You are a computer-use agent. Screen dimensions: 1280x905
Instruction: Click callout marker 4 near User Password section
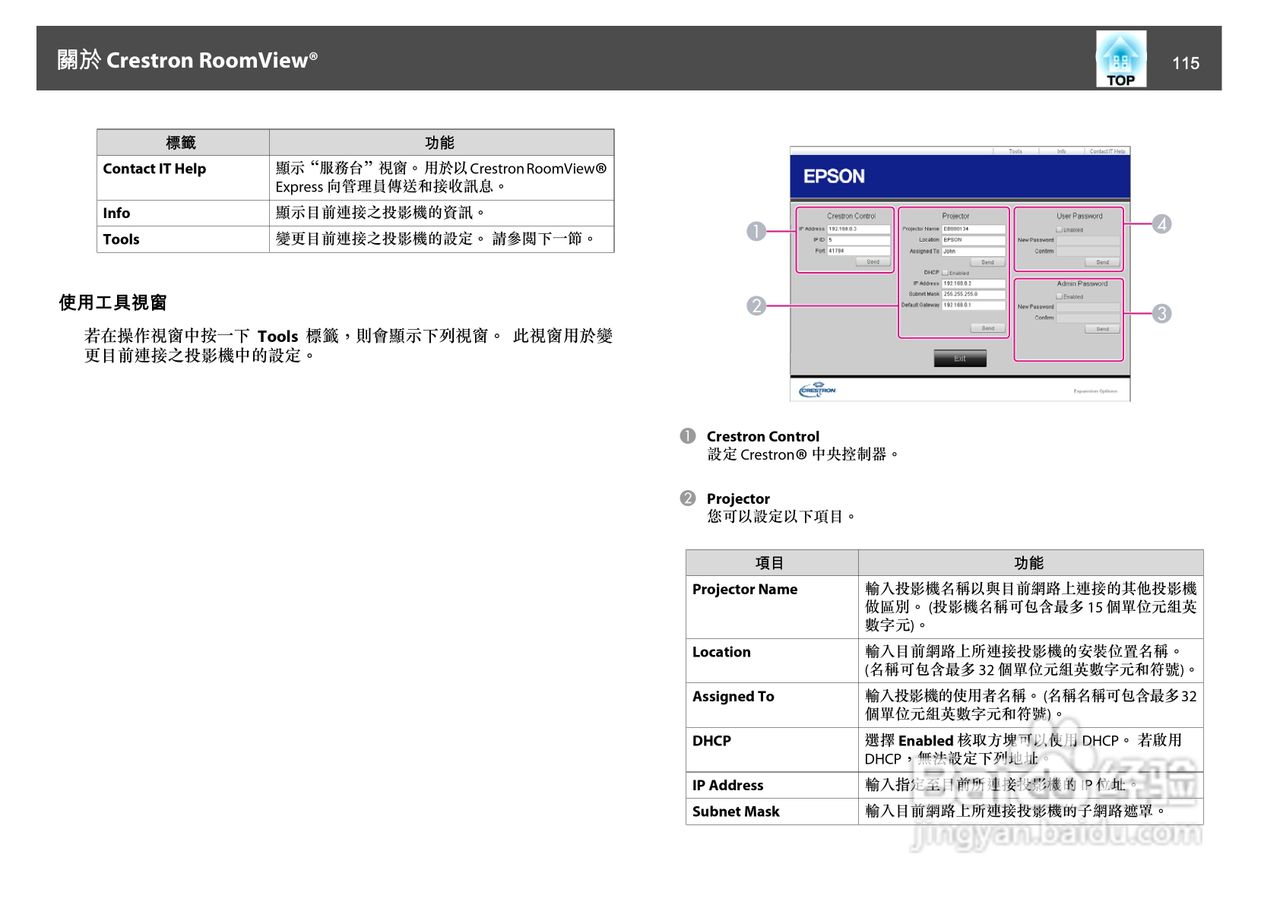[x=1161, y=224]
